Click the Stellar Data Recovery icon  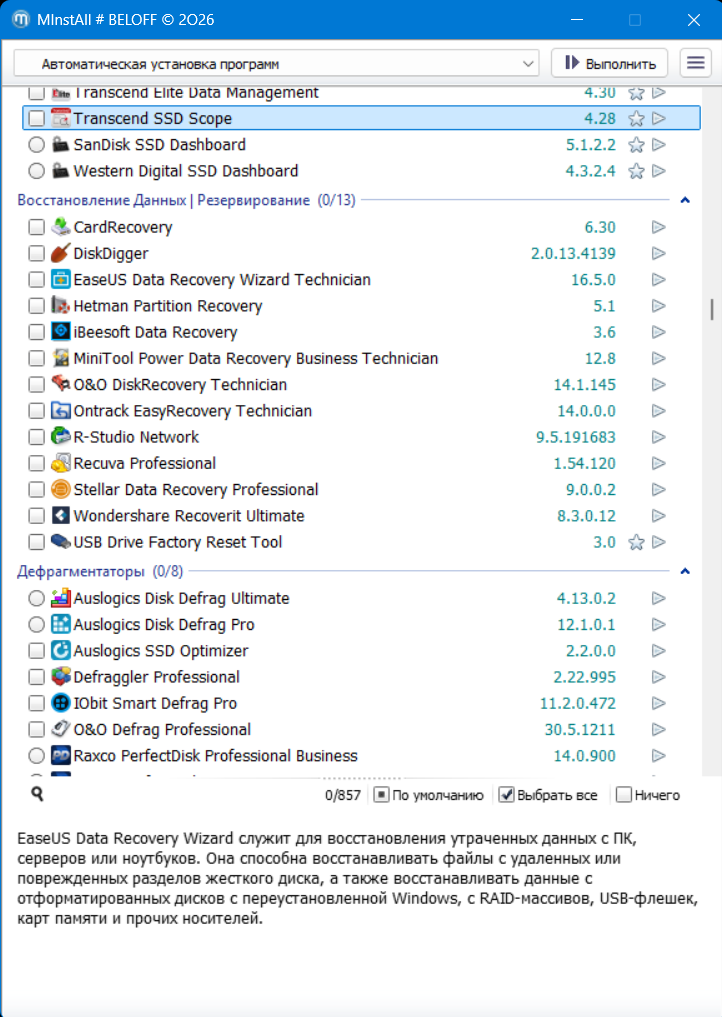point(60,490)
